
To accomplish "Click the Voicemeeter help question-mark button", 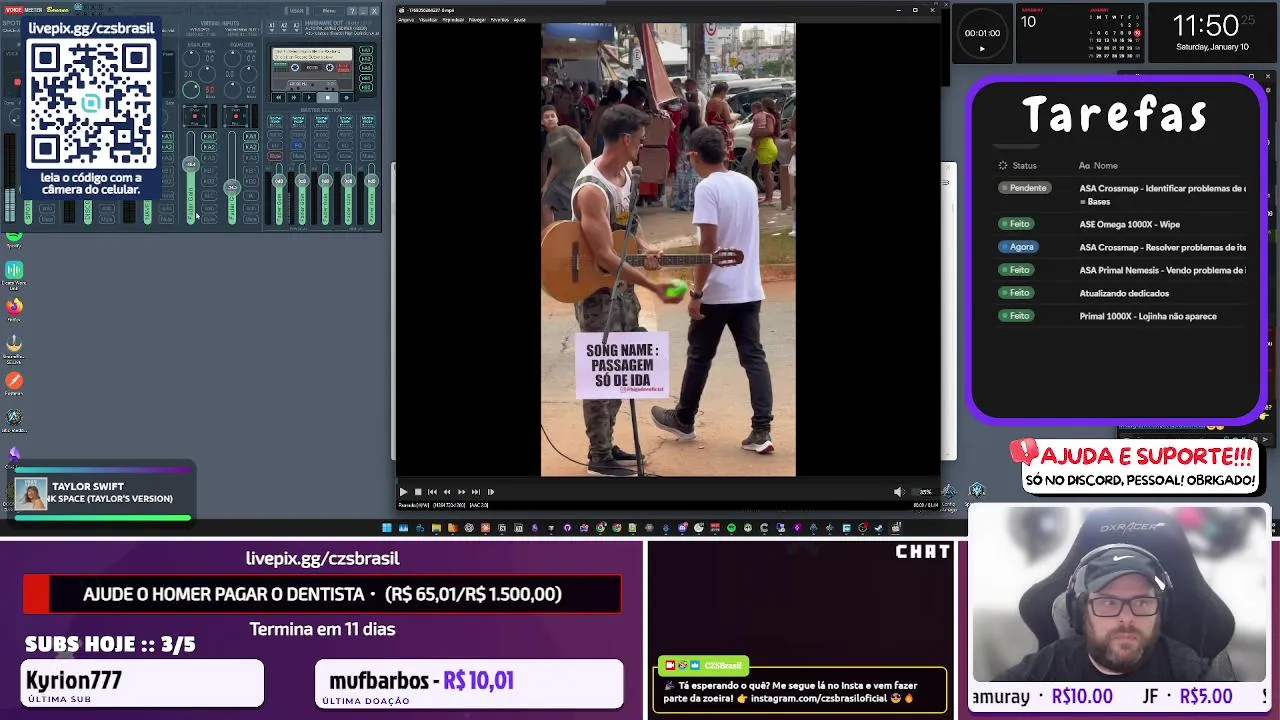I will tap(352, 11).
